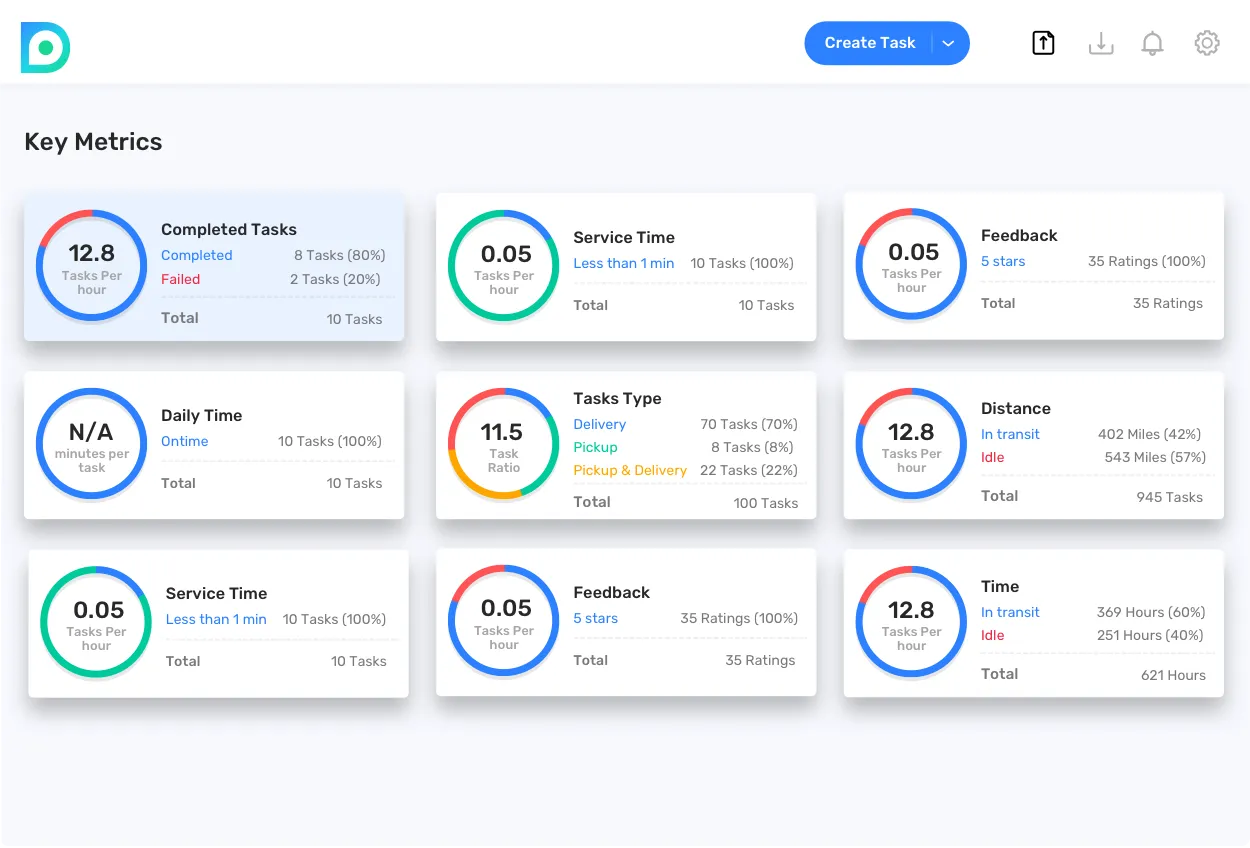This screenshot has width=1250, height=848.
Task: Click the Ontime link in Daily Time
Action: click(185, 442)
